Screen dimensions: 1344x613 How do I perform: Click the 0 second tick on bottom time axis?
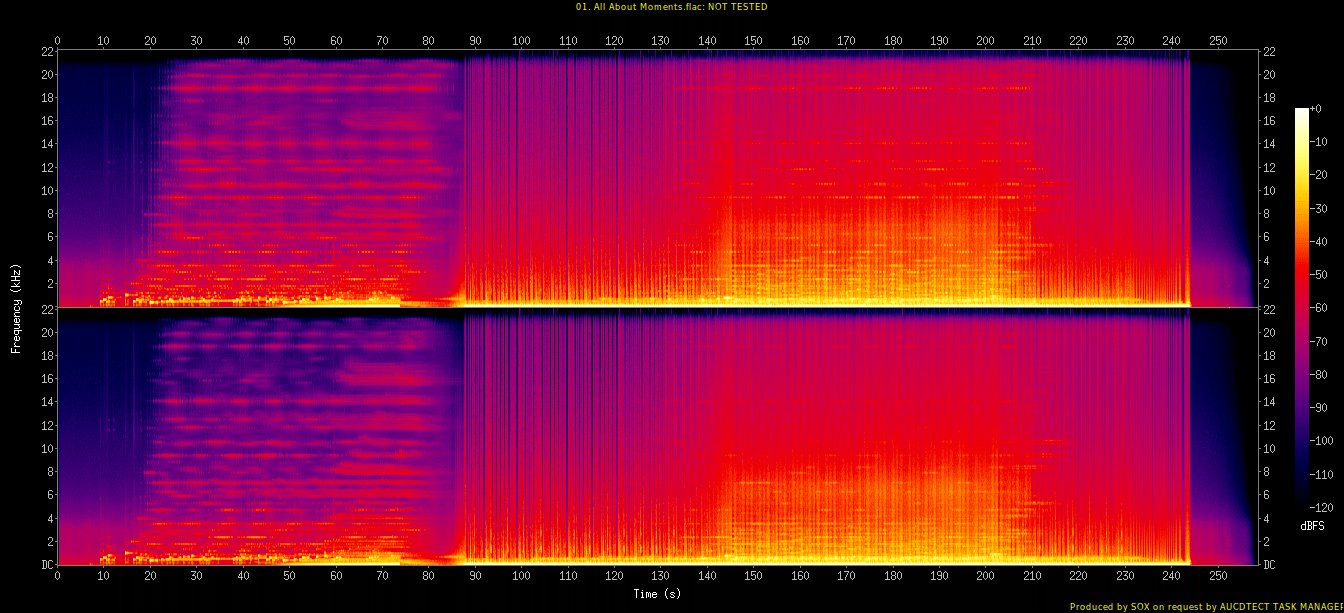coord(57,577)
